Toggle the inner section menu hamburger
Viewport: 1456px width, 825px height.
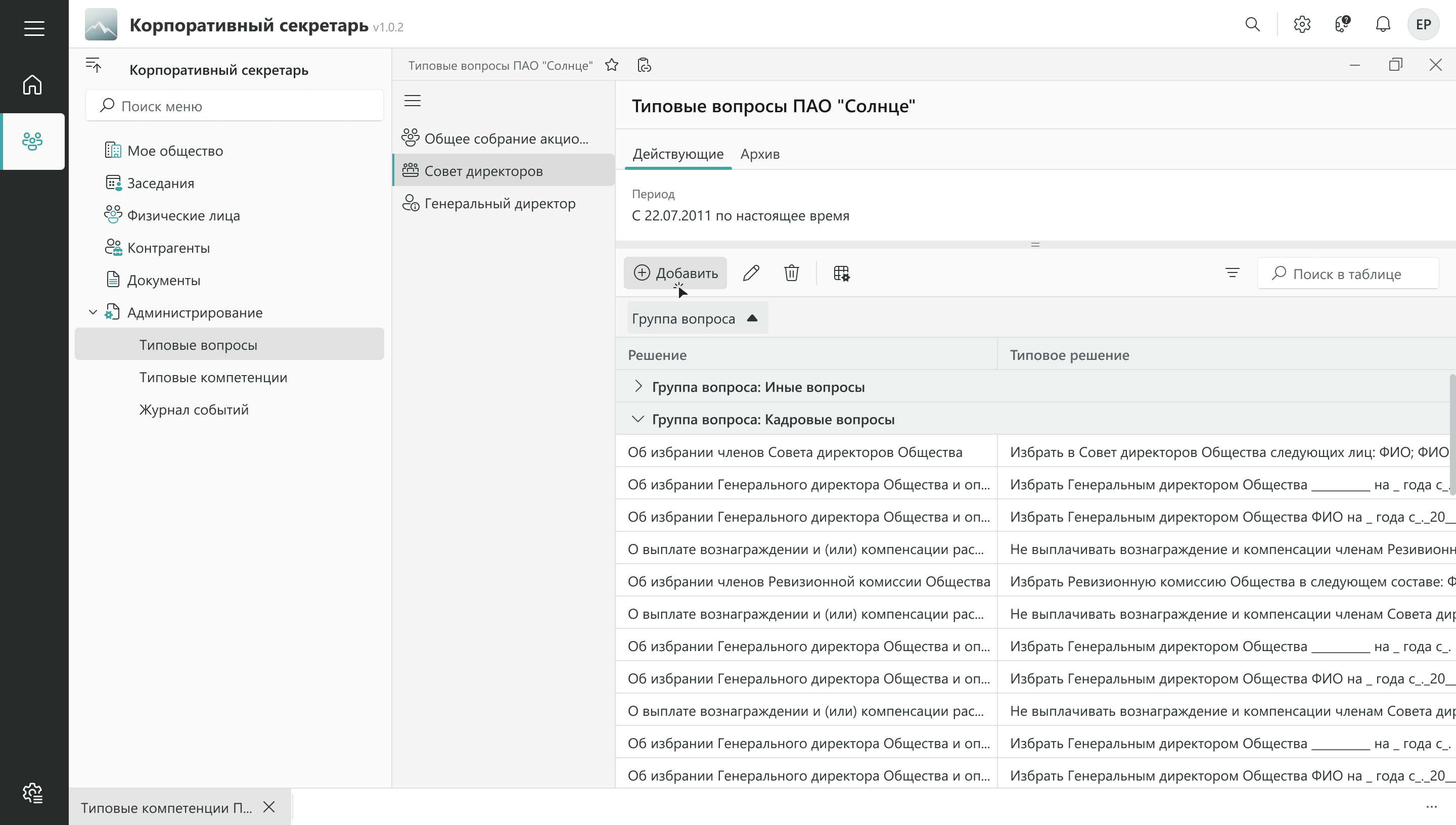coord(413,101)
